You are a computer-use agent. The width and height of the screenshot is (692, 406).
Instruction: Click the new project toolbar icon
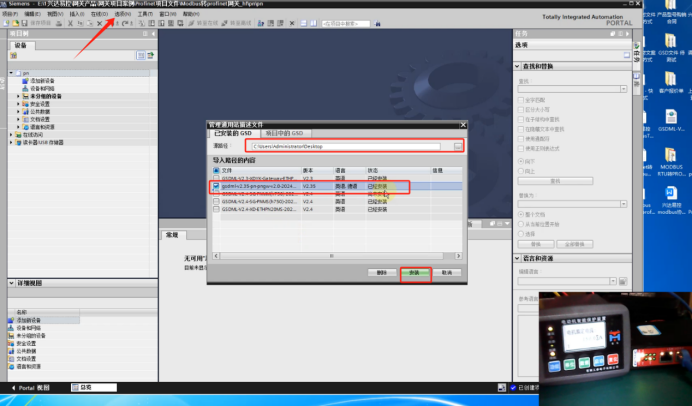click(x=6, y=23)
